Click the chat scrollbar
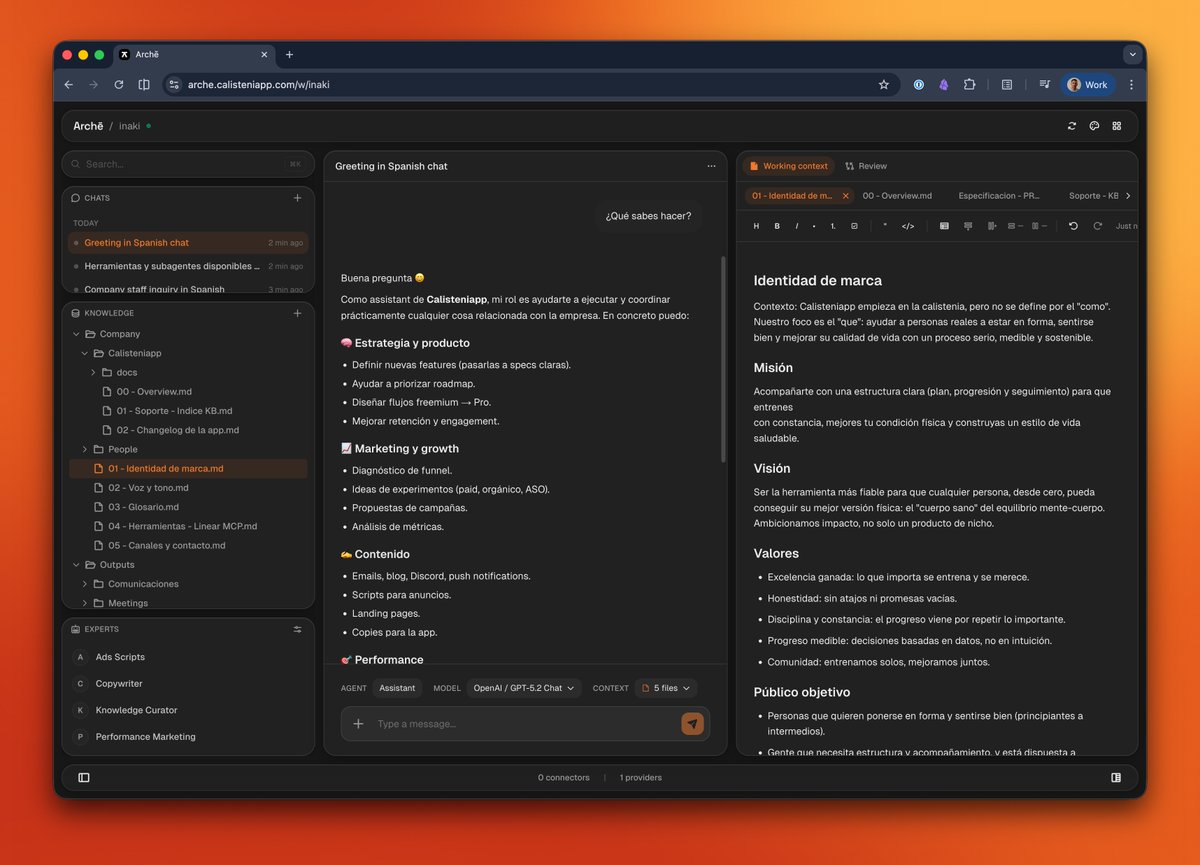Image resolution: width=1200 pixels, height=865 pixels. coord(723,358)
